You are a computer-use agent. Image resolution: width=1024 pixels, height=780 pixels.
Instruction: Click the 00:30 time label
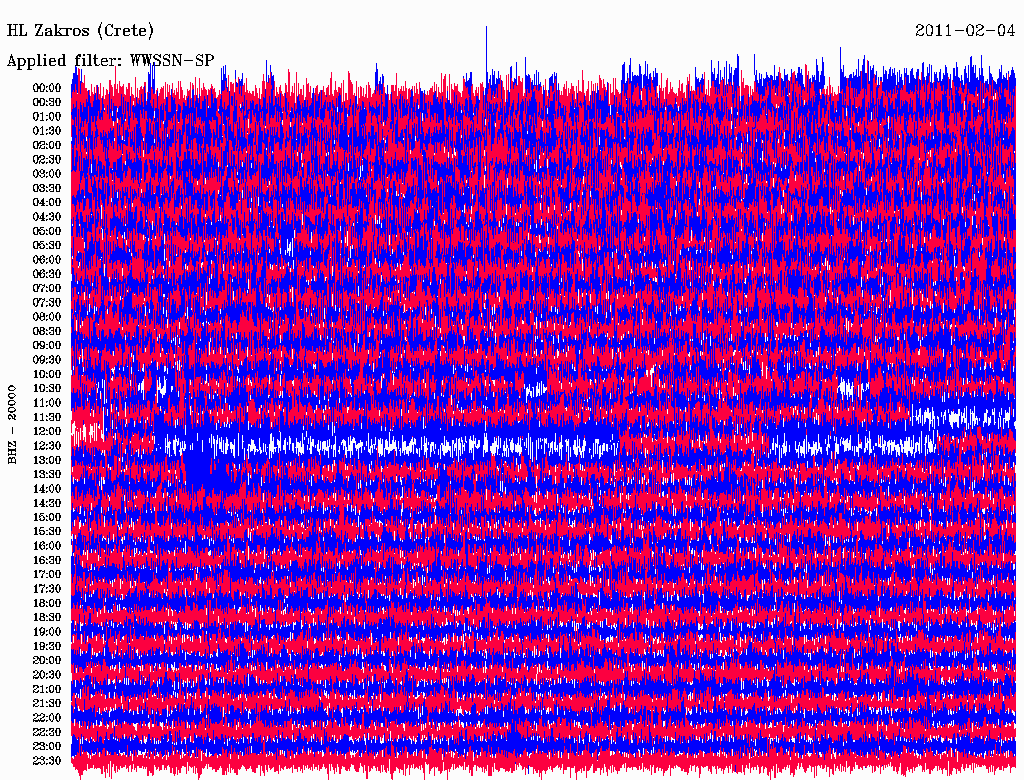click(x=47, y=103)
